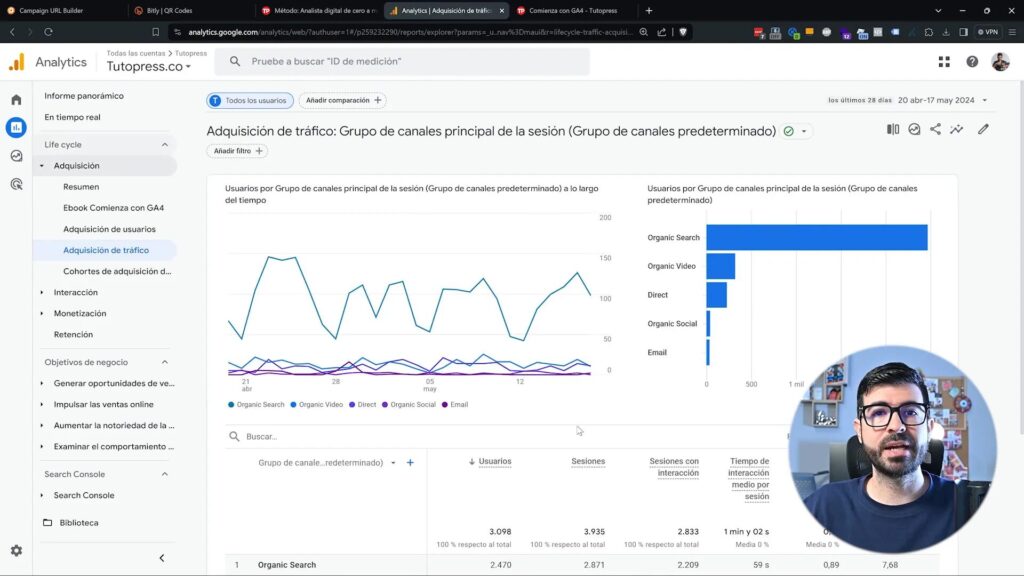This screenshot has width=1024, height=576.
Task: Open the Admin settings gear
Action: (16, 551)
